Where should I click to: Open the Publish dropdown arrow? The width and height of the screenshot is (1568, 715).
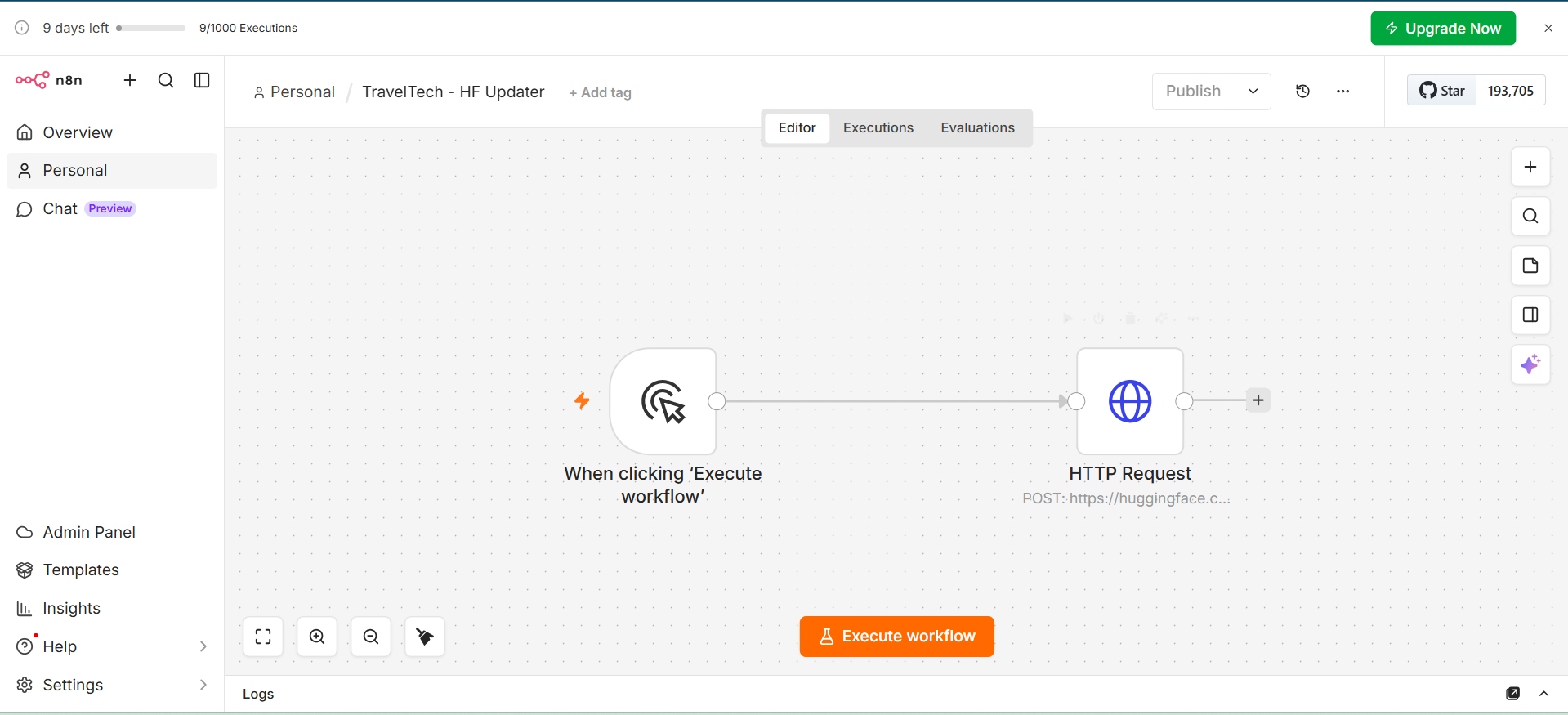pyautogui.click(x=1253, y=92)
